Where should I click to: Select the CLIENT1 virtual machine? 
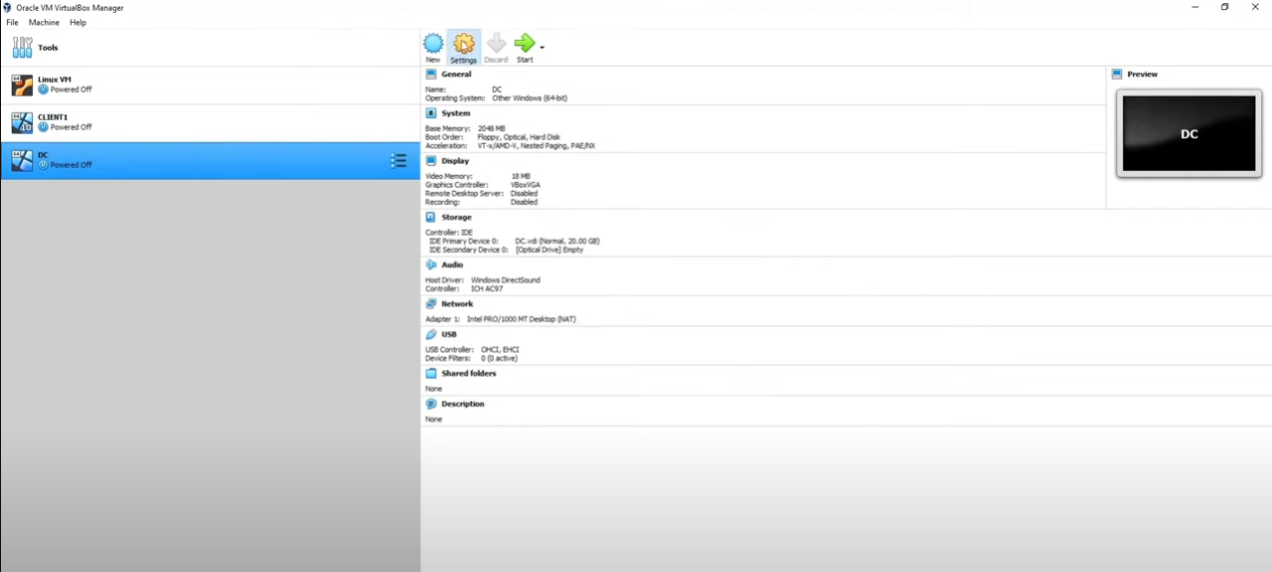(x=210, y=123)
